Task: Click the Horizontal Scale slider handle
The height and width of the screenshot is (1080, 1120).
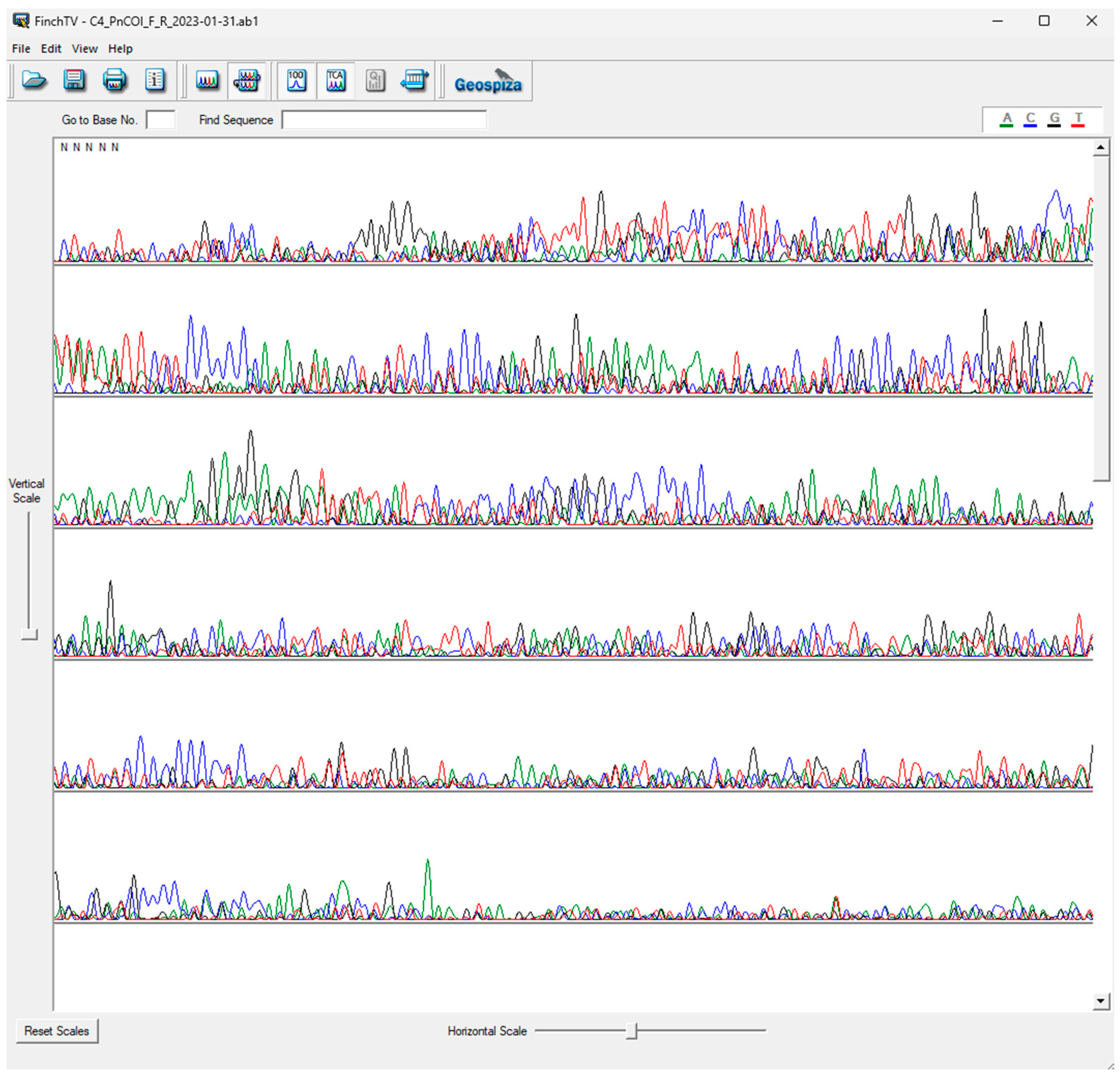Action: tap(631, 1031)
